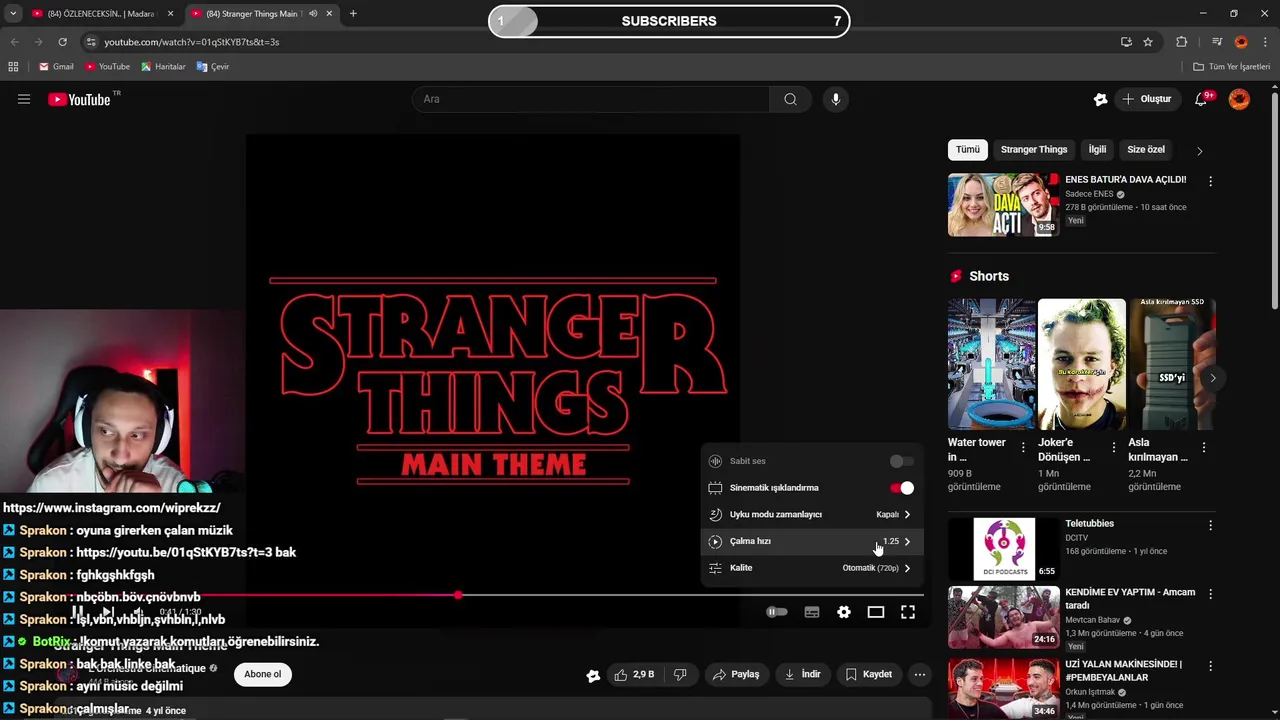Click the İndir button

[802, 675]
